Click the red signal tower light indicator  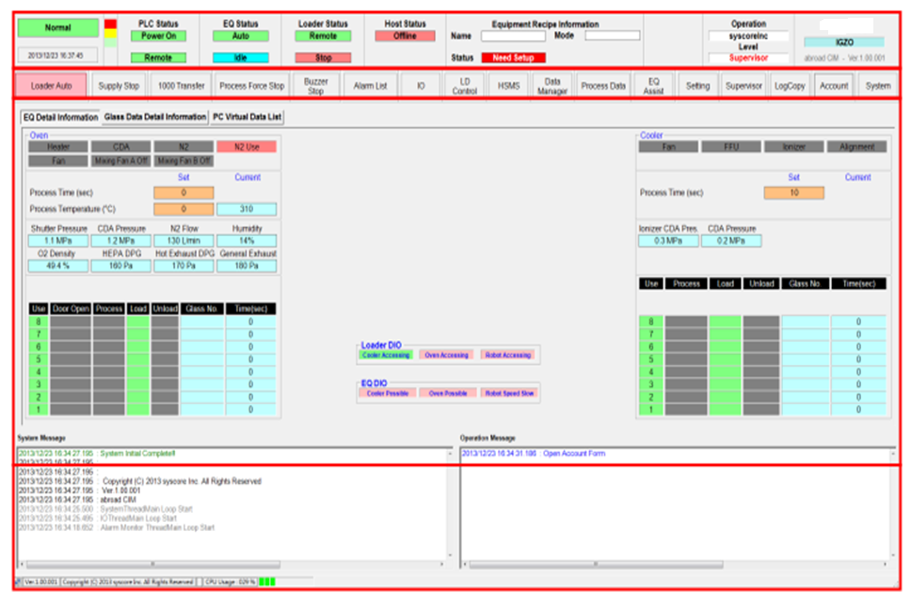[x=110, y=24]
